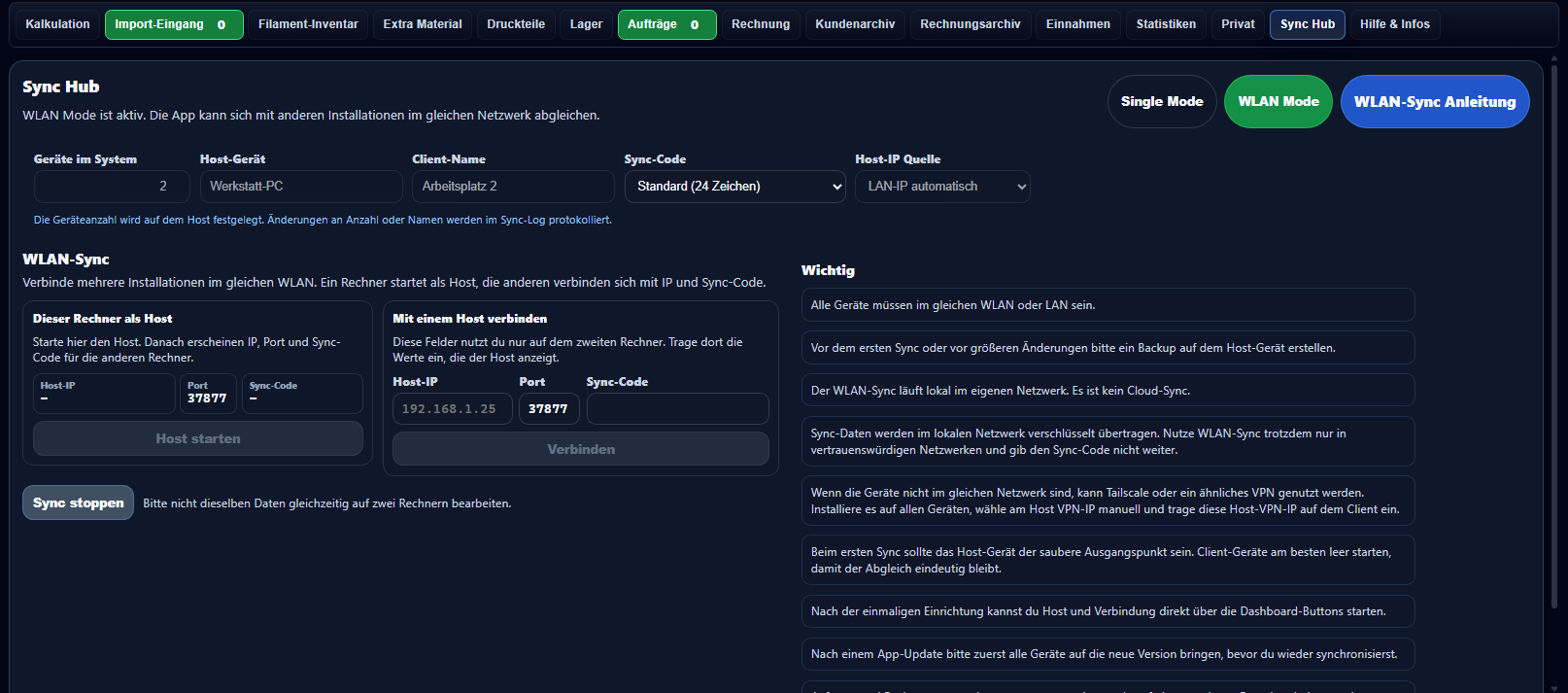The width and height of the screenshot is (1568, 693).
Task: Open the WLAN-Sync Anleitung
Action: pos(1435,101)
